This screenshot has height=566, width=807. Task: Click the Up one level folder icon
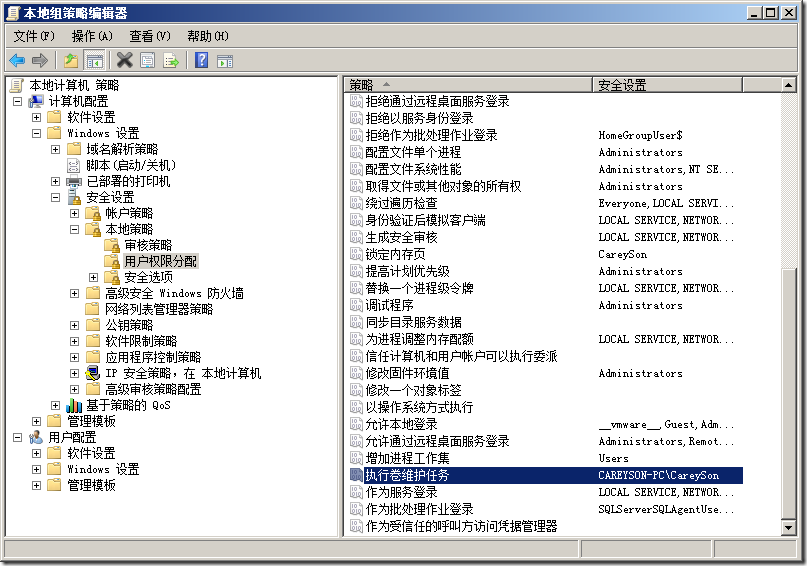71,60
